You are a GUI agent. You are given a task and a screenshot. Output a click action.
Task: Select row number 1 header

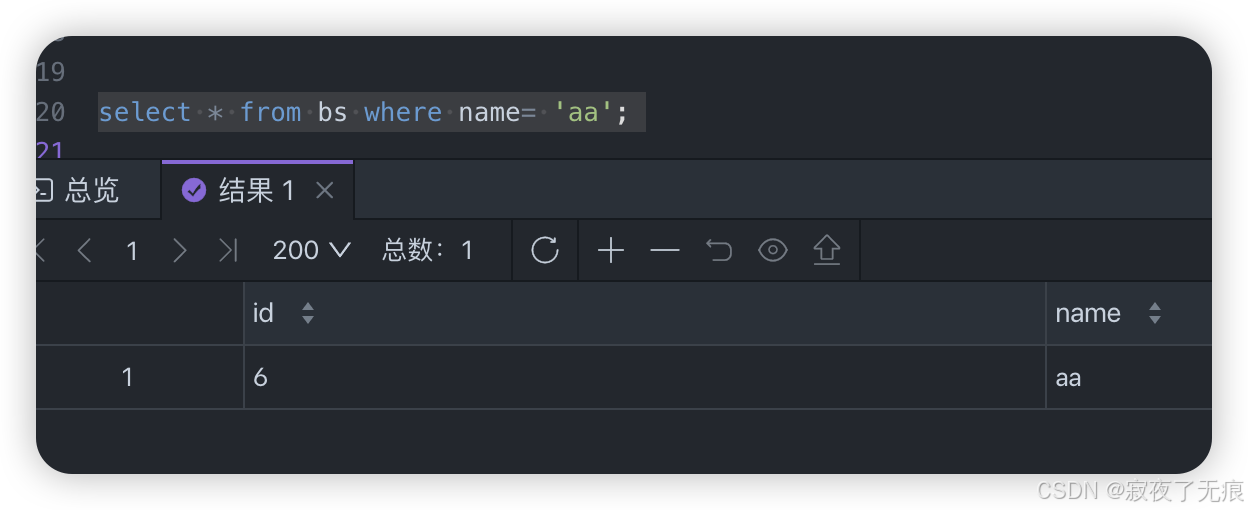pos(139,377)
